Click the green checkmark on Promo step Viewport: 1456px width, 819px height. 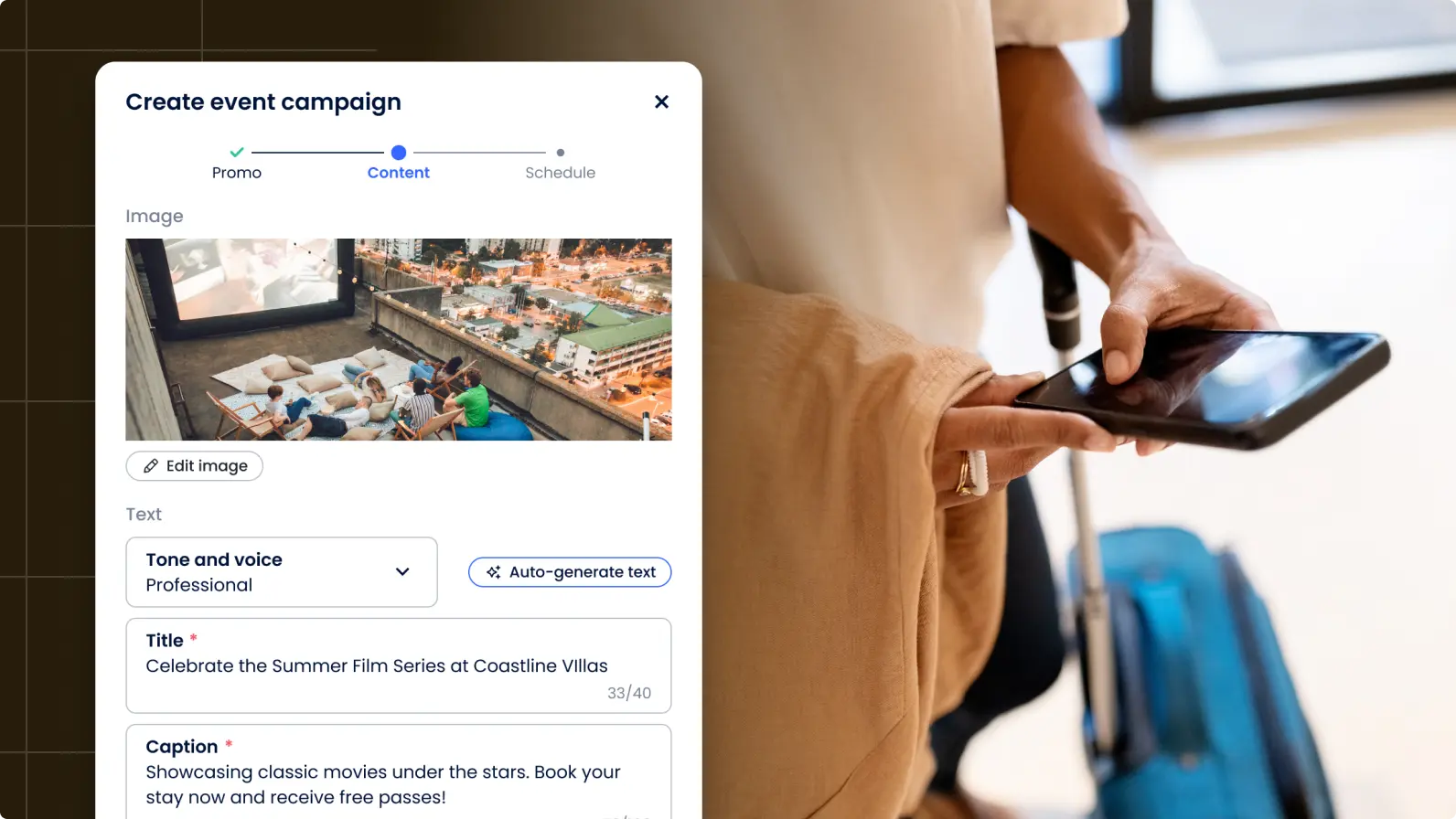237,152
